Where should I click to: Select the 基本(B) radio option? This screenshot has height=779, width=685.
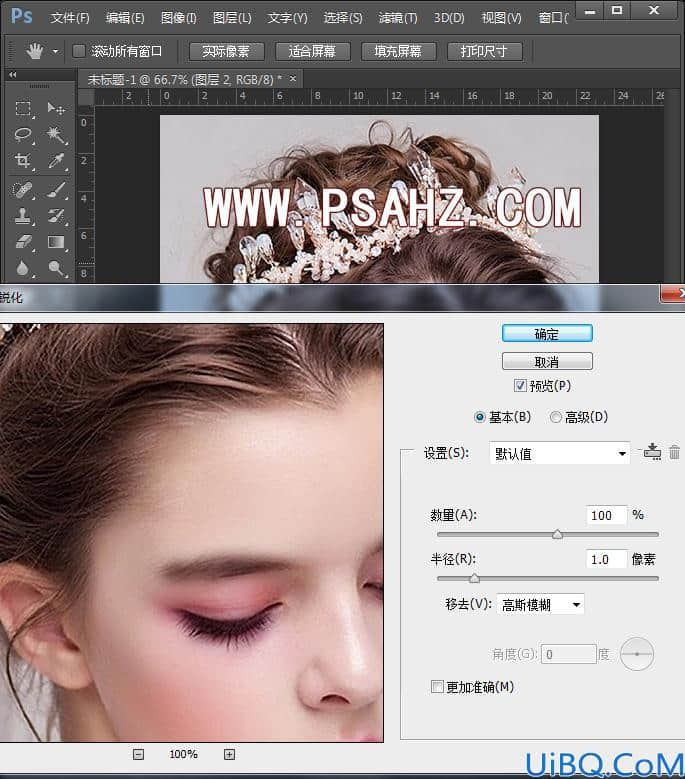click(479, 417)
